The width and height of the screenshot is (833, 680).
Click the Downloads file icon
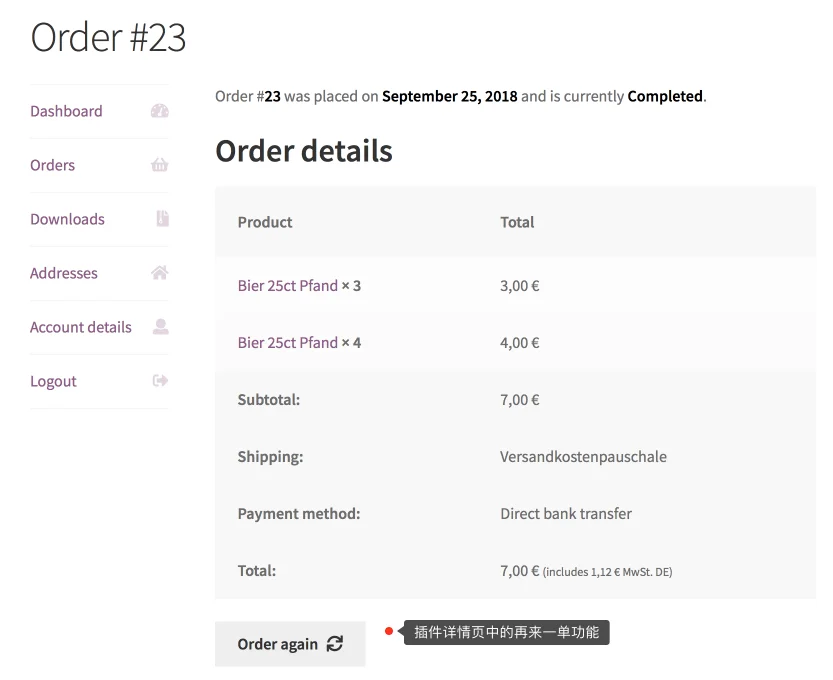162,219
